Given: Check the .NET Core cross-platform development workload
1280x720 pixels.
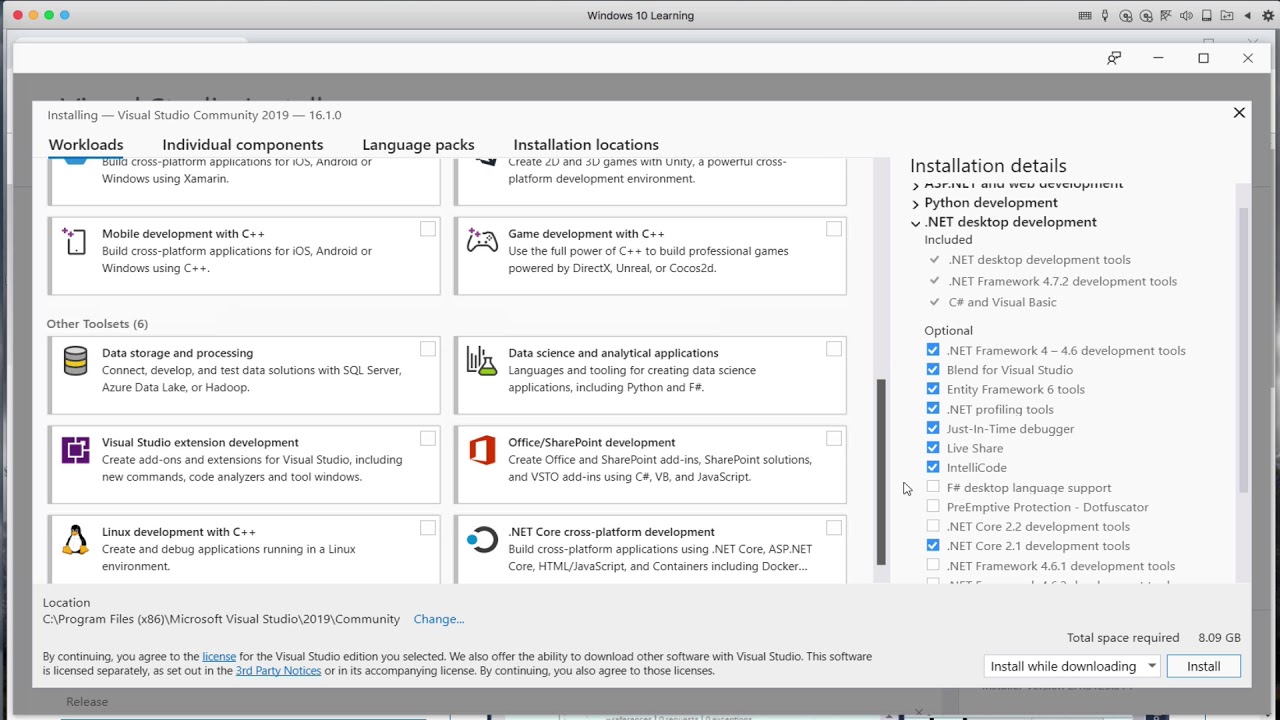Looking at the screenshot, I should point(834,528).
